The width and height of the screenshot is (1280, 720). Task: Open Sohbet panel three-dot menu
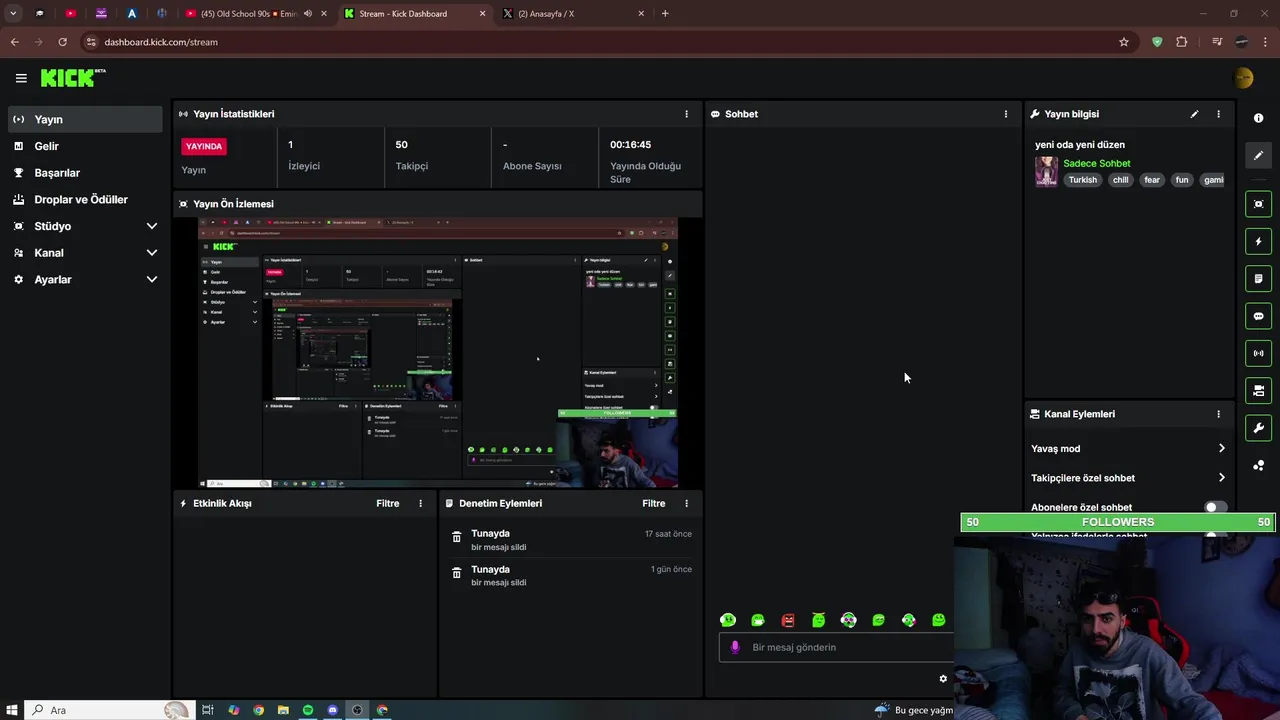tap(1006, 114)
